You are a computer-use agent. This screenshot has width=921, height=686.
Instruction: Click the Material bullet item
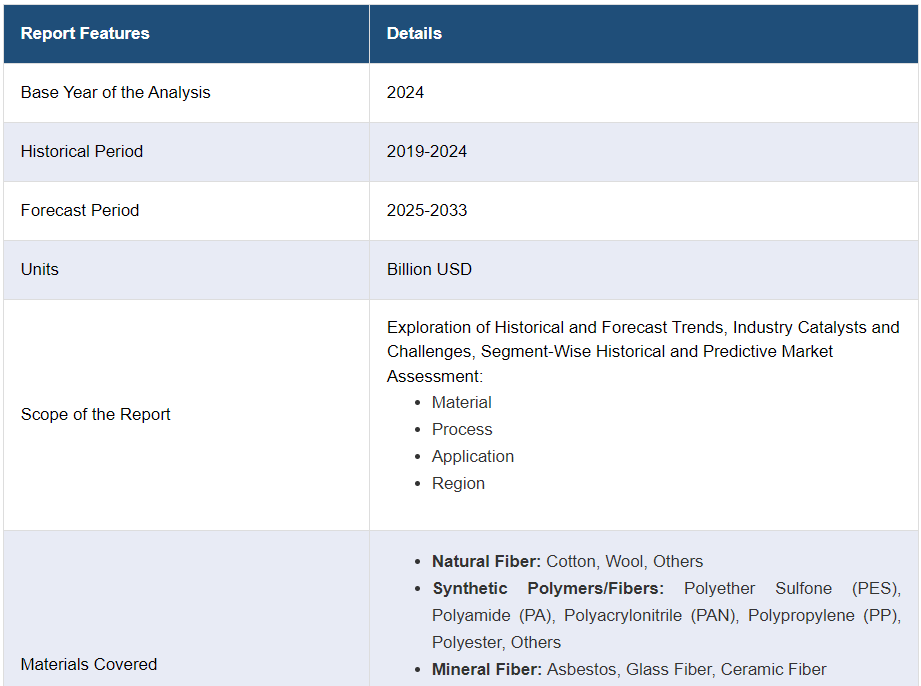coord(461,402)
